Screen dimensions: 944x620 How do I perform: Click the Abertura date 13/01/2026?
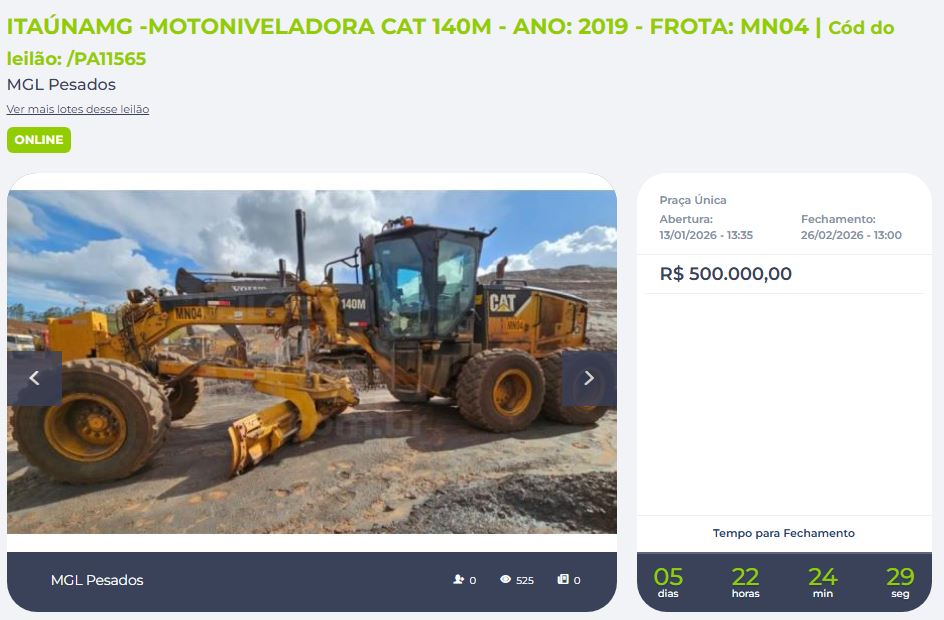(x=706, y=235)
